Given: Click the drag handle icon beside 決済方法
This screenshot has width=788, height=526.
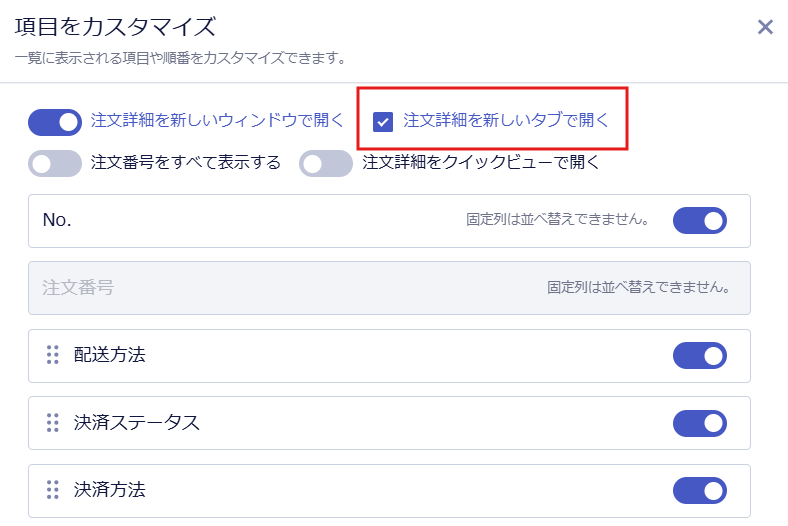Looking at the screenshot, I should coord(53,489).
